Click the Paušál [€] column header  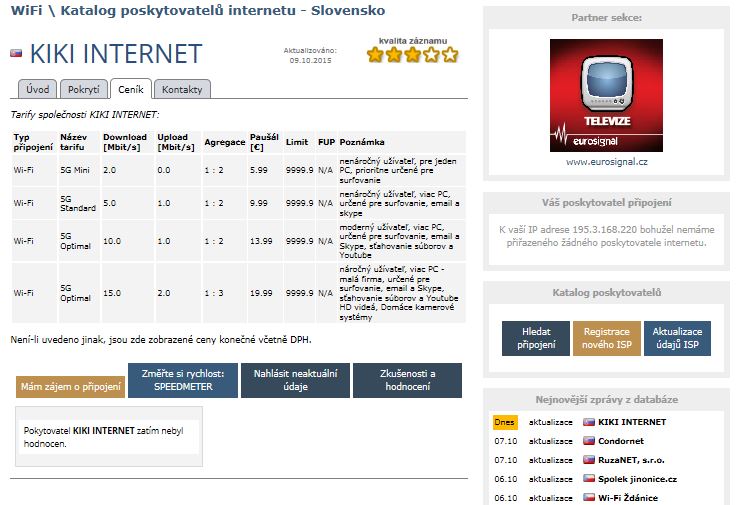coord(264,142)
